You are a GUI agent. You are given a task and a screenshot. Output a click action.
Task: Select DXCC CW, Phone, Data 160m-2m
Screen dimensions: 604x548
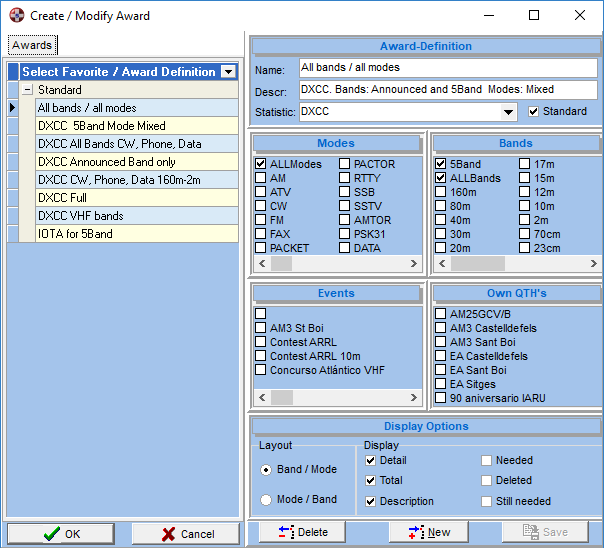pos(137,180)
